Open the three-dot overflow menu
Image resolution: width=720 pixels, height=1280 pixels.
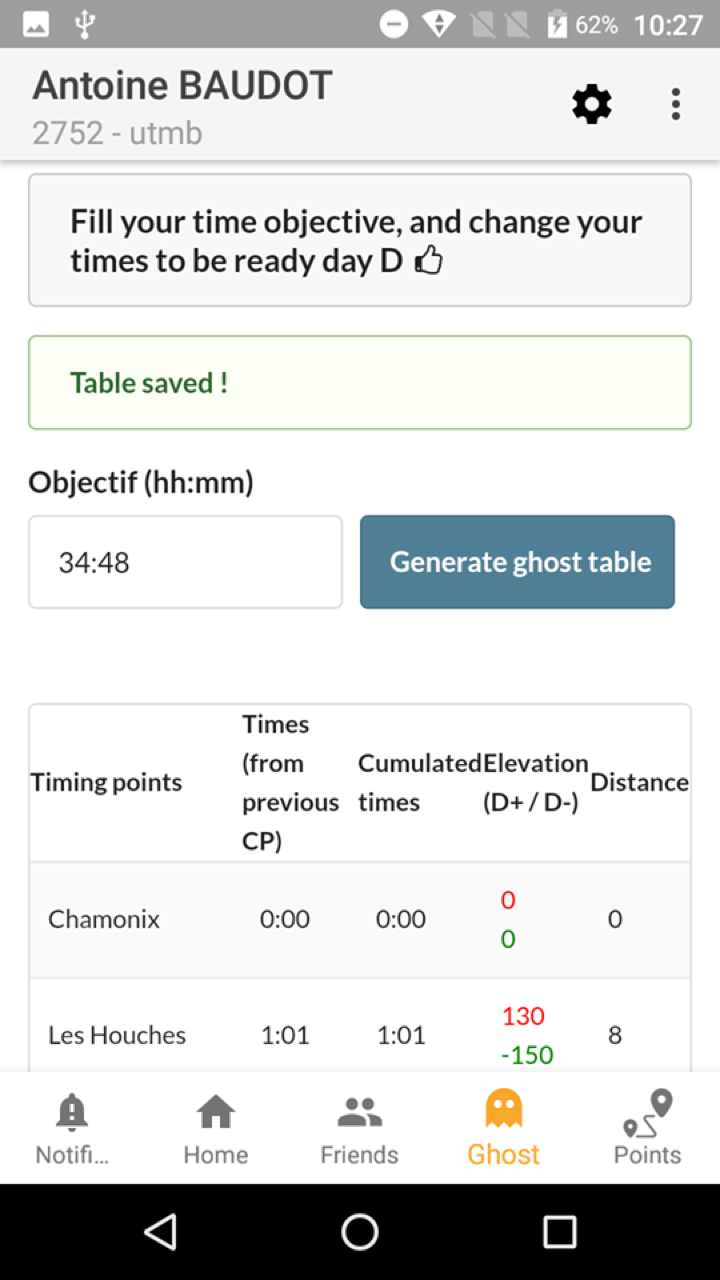coord(676,104)
